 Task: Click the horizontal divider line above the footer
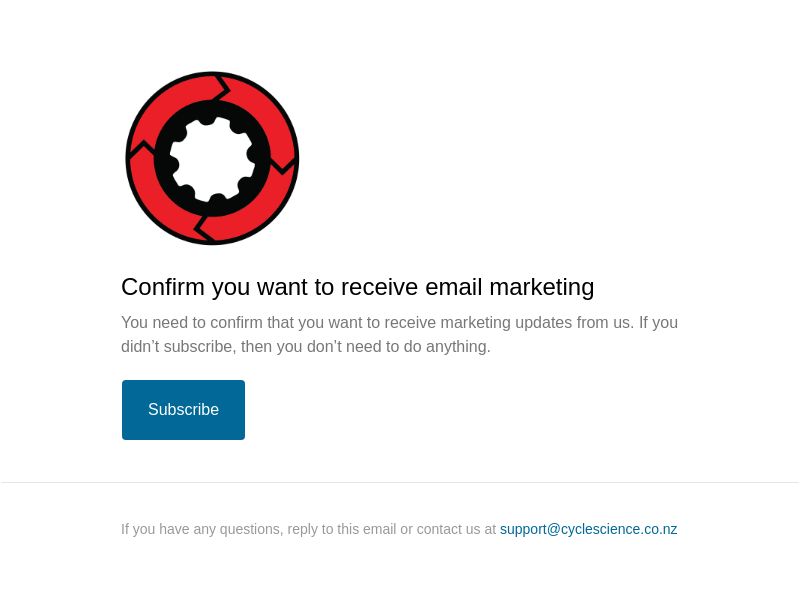(400, 482)
